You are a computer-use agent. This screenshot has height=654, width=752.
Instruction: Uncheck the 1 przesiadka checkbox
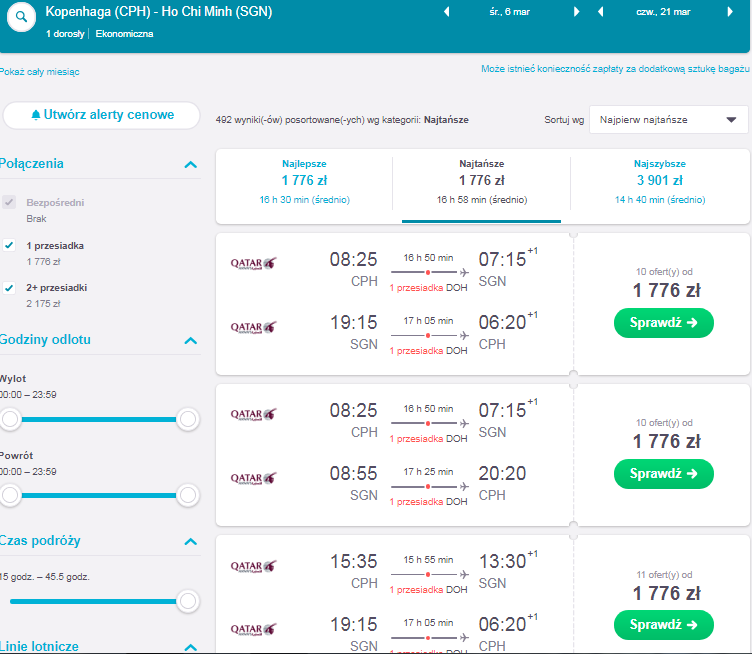tap(9, 245)
